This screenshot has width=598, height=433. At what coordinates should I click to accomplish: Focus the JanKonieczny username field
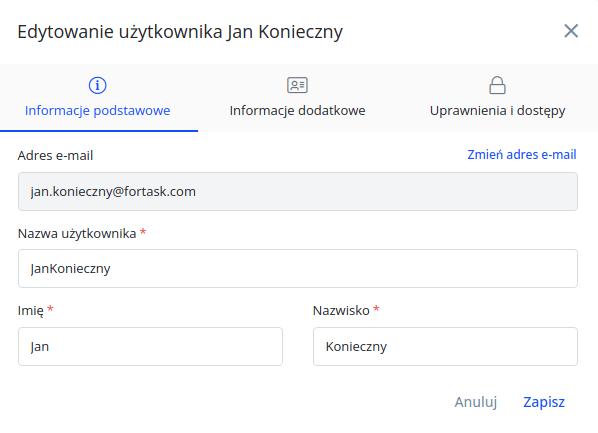tap(298, 269)
